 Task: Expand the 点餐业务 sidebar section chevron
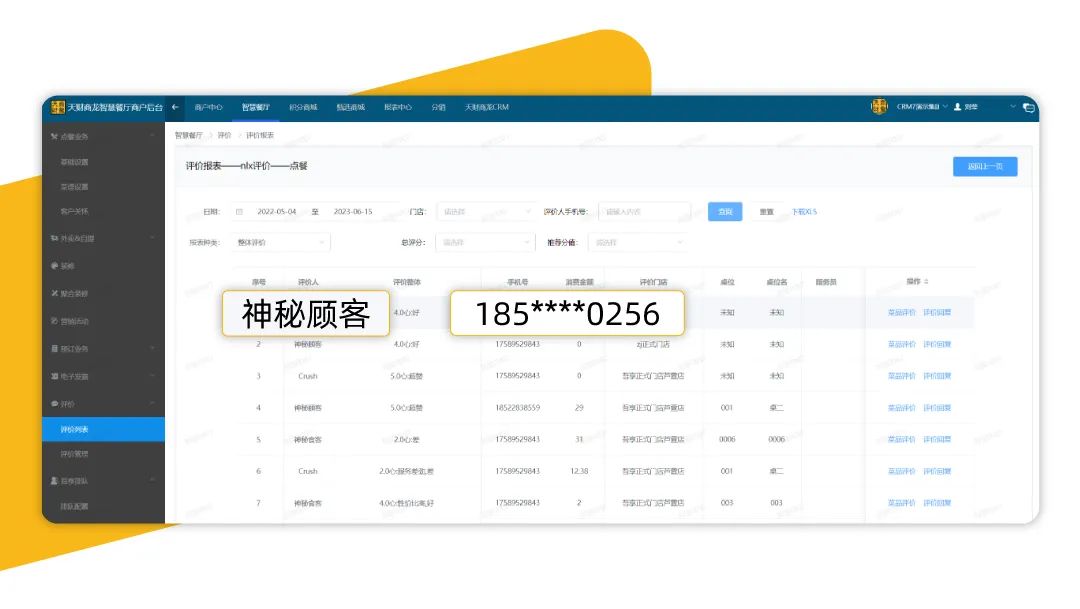point(152,136)
